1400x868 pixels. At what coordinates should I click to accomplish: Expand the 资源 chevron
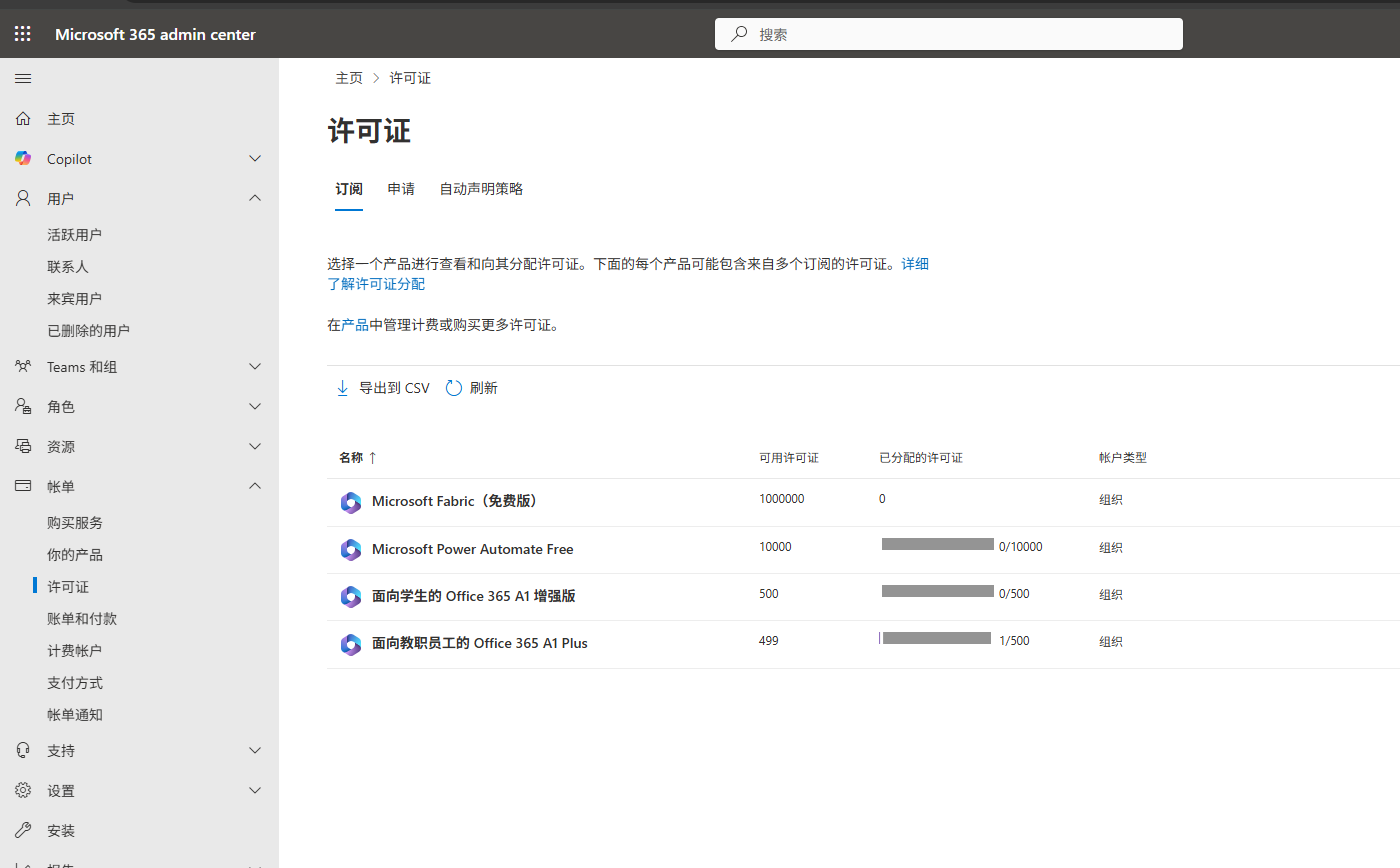click(255, 447)
